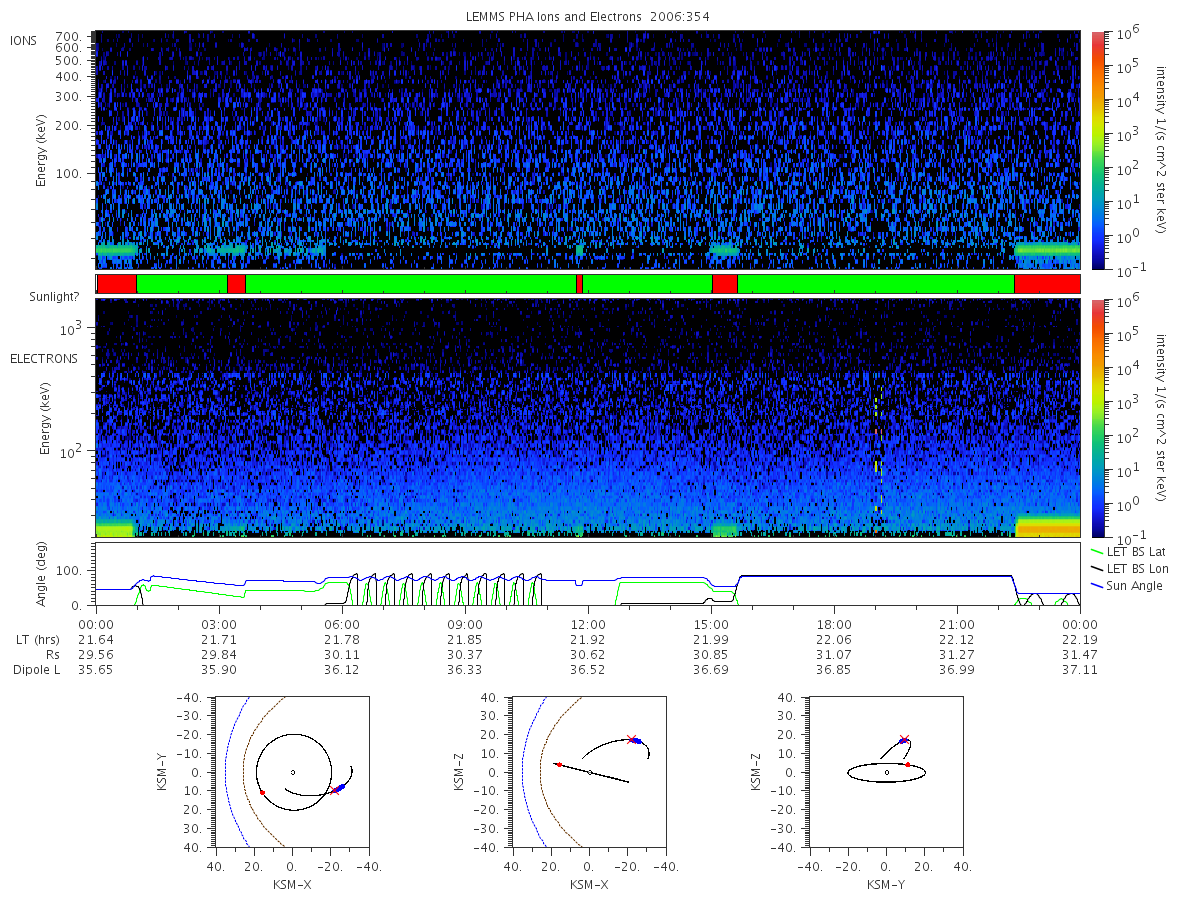Click the final red segment of the sunlight bar
1200x900 pixels.
[1047, 284]
